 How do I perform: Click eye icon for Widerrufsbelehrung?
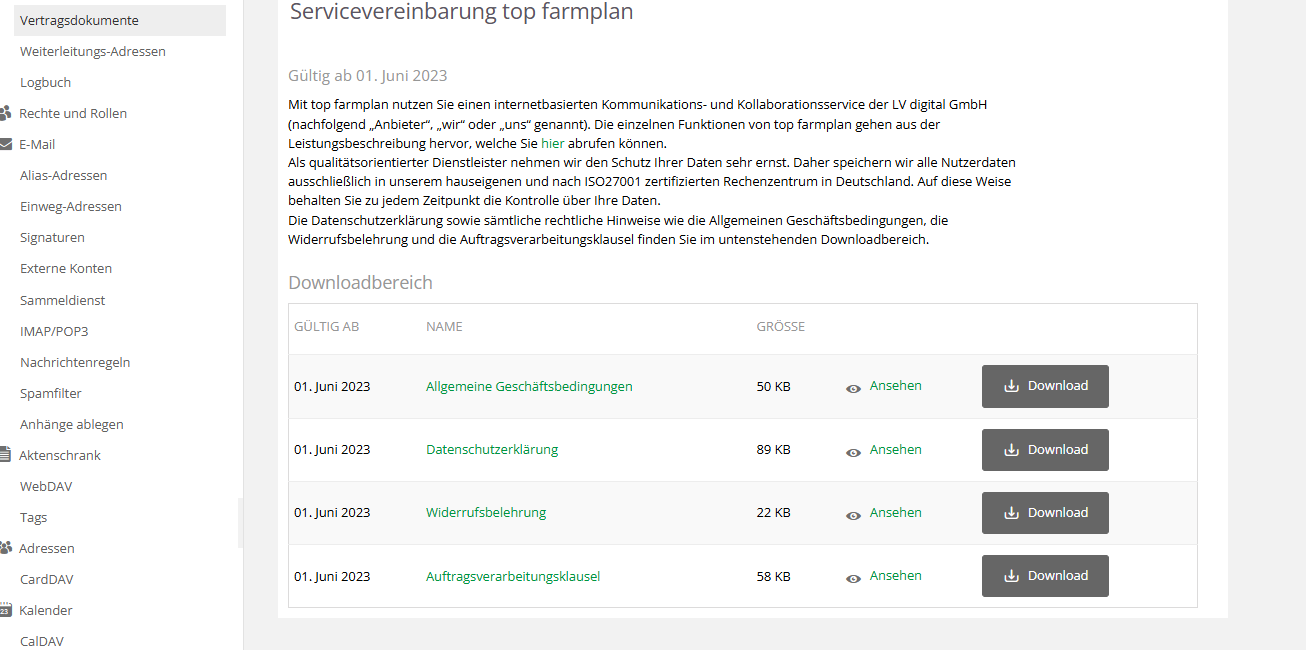[x=853, y=515]
